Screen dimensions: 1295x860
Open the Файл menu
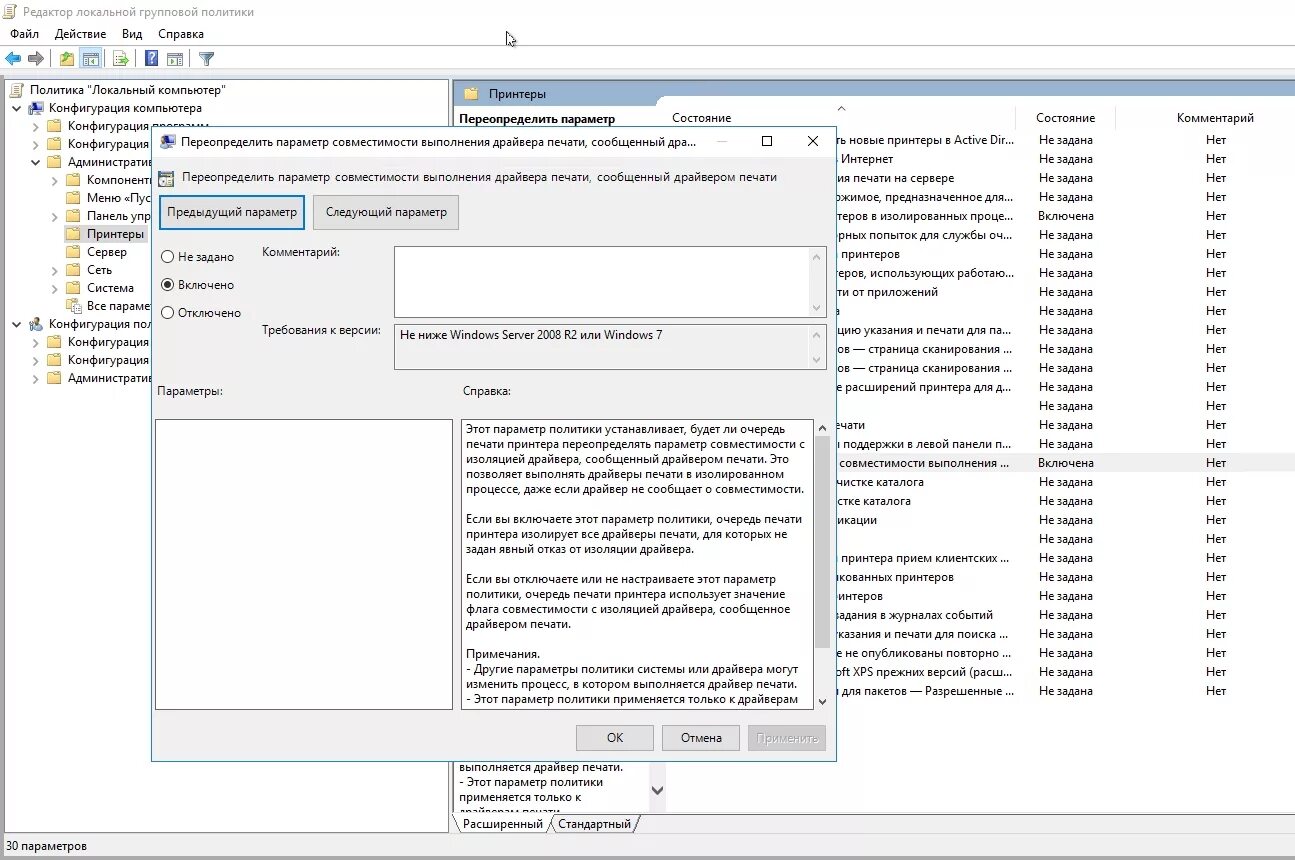pyautogui.click(x=25, y=34)
